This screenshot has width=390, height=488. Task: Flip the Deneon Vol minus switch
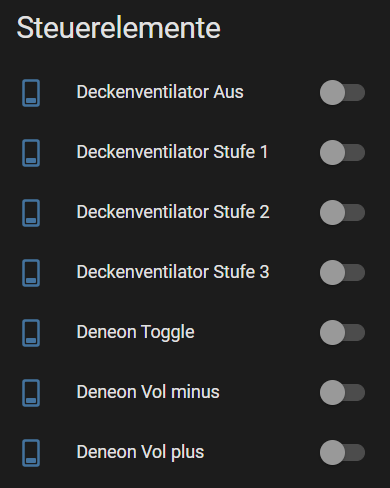coord(342,392)
